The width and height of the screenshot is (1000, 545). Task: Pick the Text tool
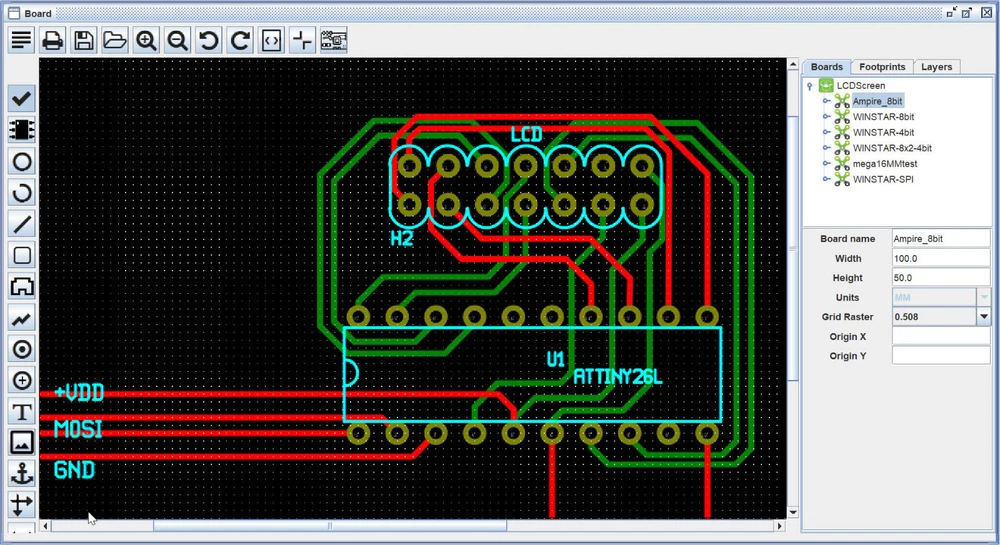(22, 411)
